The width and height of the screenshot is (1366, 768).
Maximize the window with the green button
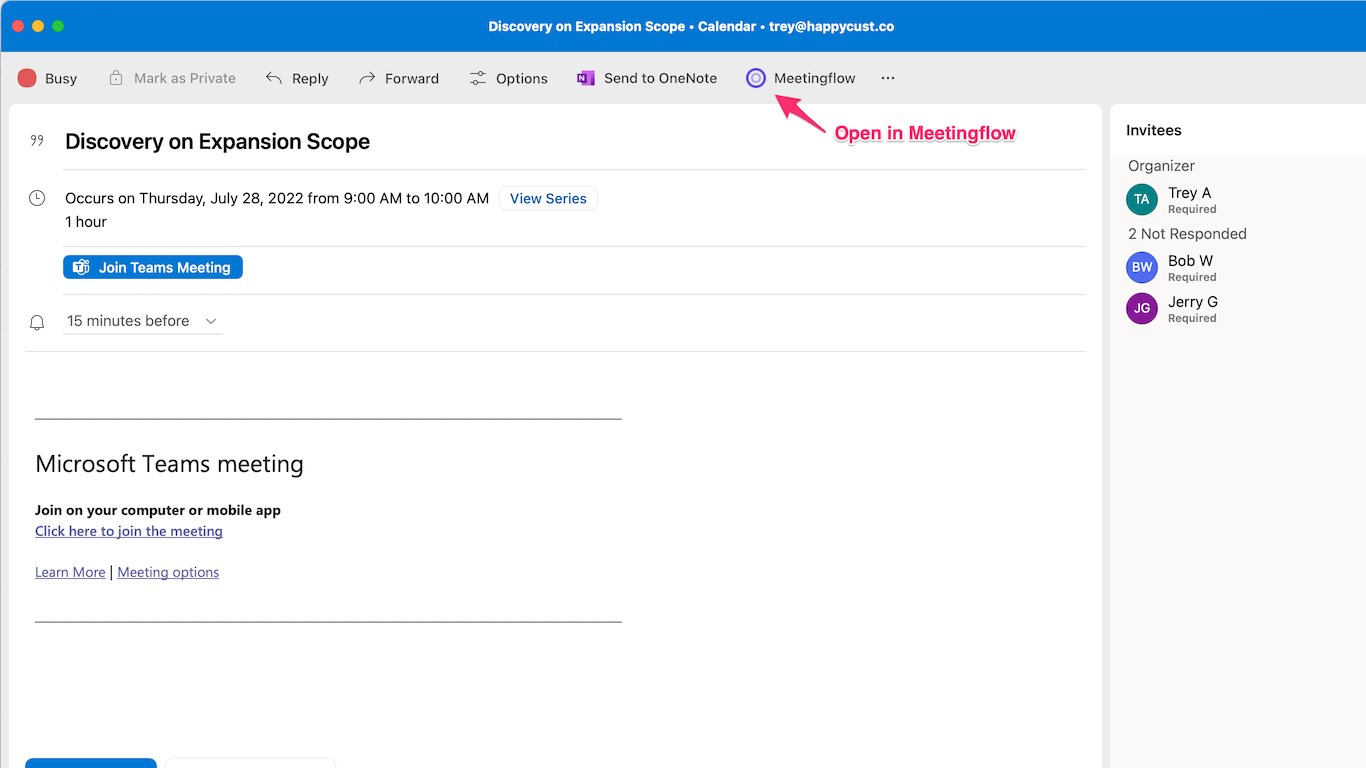coord(58,26)
